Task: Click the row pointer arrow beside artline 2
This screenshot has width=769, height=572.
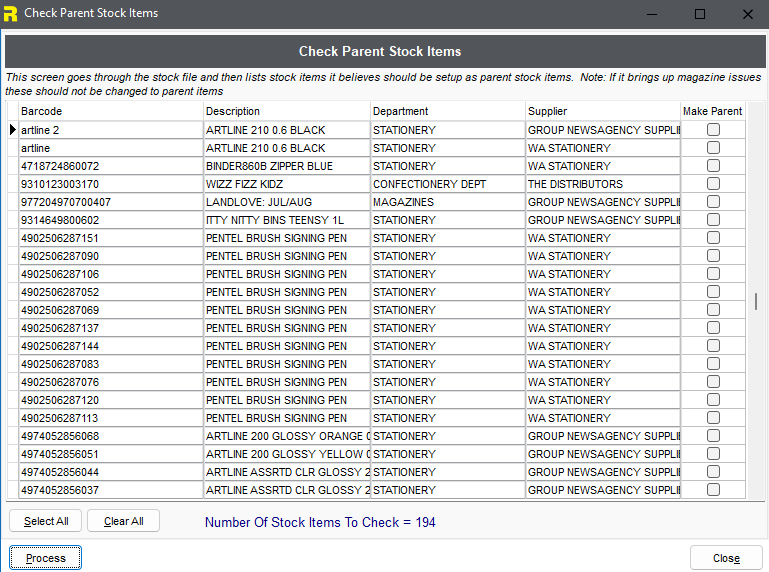Action: click(12, 130)
